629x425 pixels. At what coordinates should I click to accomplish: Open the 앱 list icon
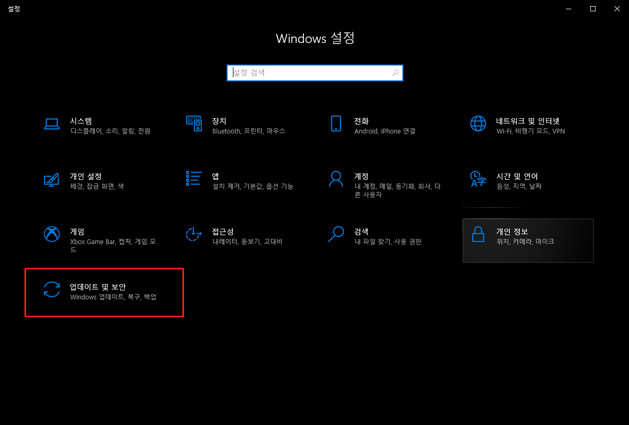[x=194, y=179]
